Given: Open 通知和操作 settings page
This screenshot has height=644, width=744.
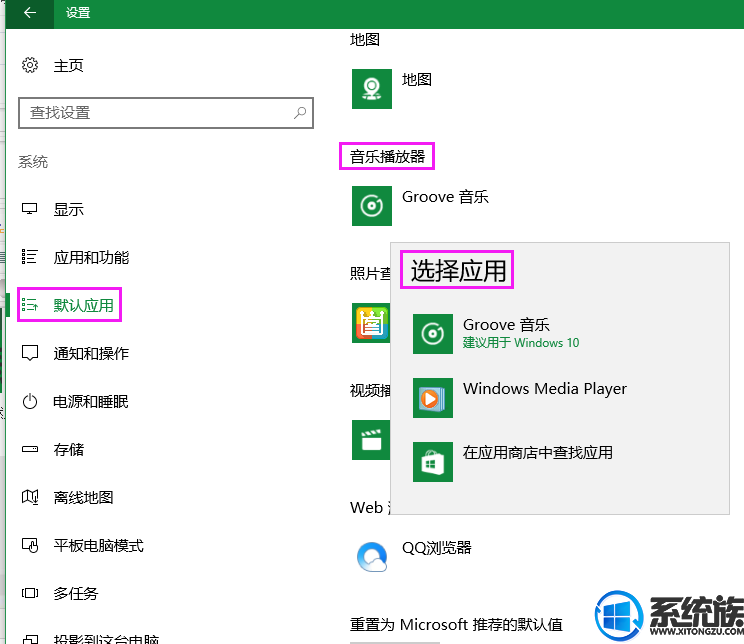Looking at the screenshot, I should (91, 353).
